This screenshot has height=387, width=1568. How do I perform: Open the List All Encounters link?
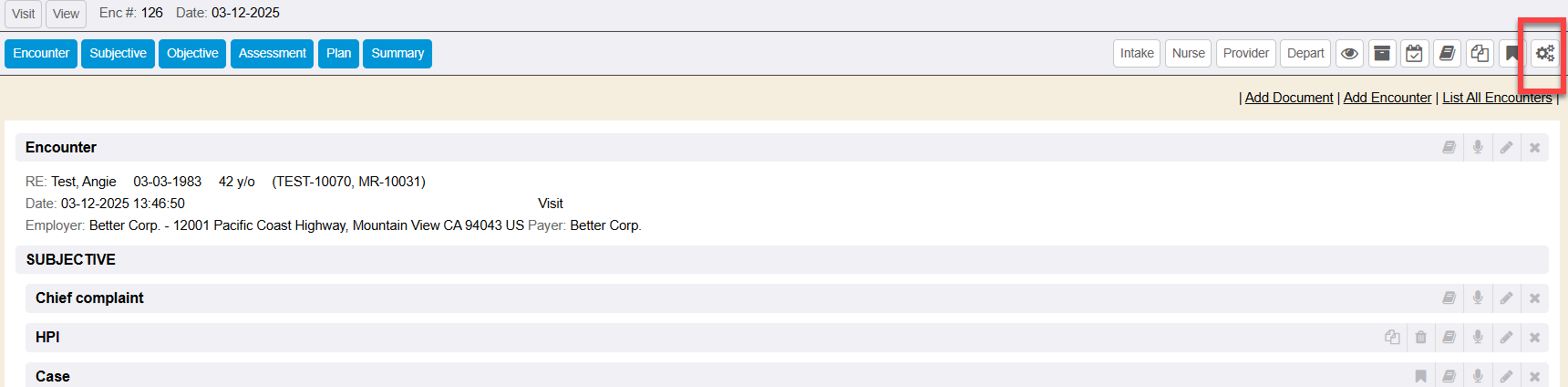(1496, 98)
